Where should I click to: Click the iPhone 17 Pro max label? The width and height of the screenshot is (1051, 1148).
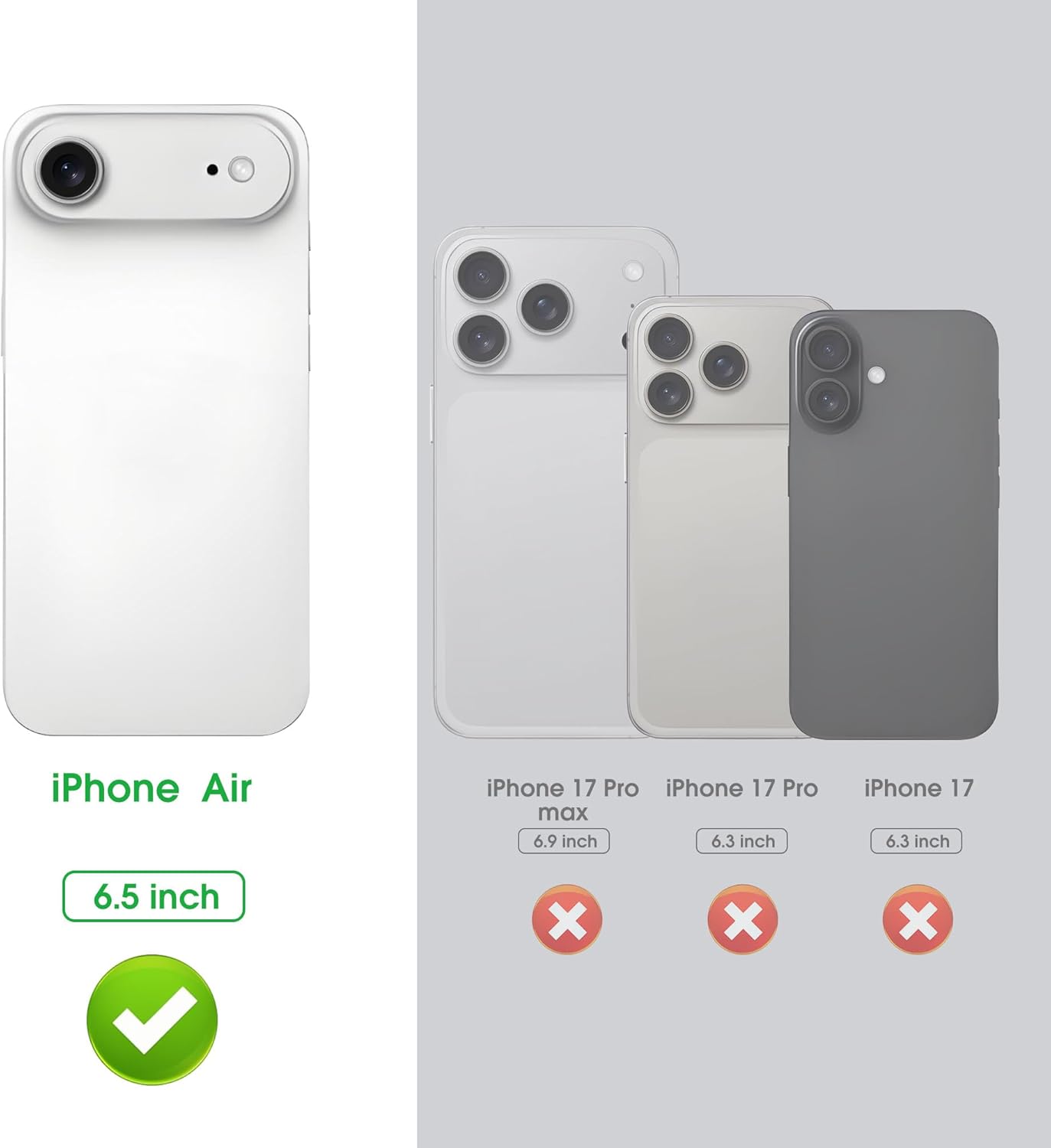click(563, 800)
